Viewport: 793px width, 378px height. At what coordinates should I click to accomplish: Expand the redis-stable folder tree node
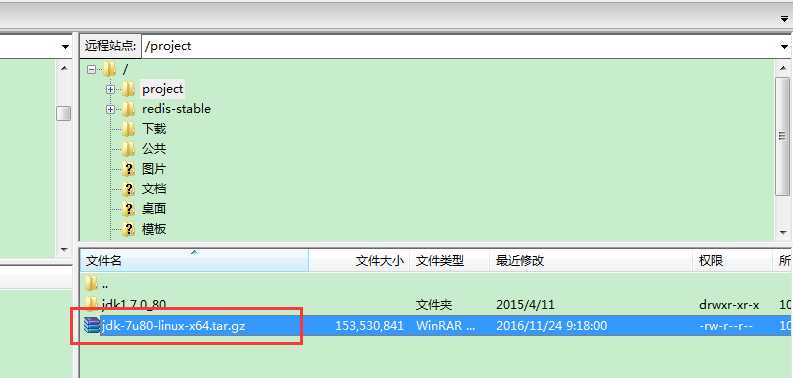[x=110, y=109]
